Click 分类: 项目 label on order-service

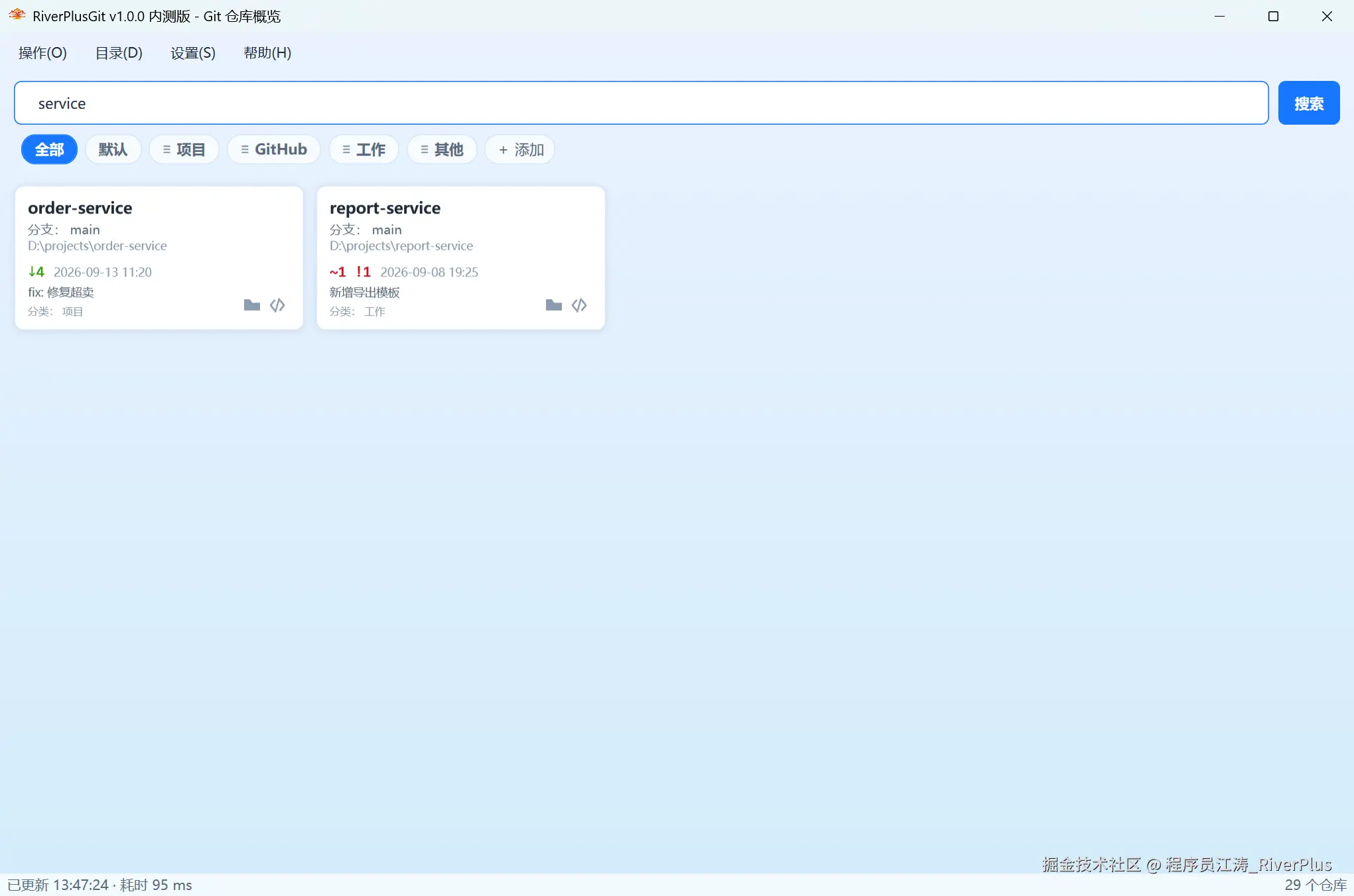pyautogui.click(x=56, y=312)
